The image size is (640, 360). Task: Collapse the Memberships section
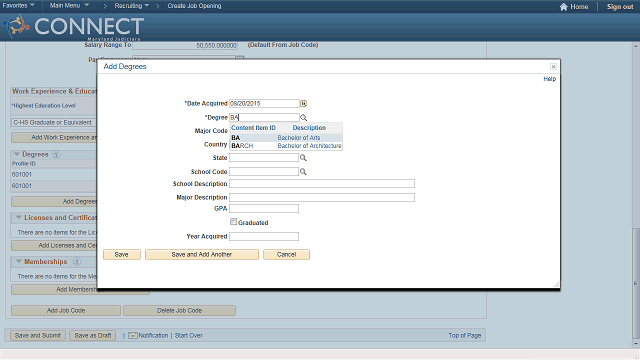pyautogui.click(x=18, y=262)
